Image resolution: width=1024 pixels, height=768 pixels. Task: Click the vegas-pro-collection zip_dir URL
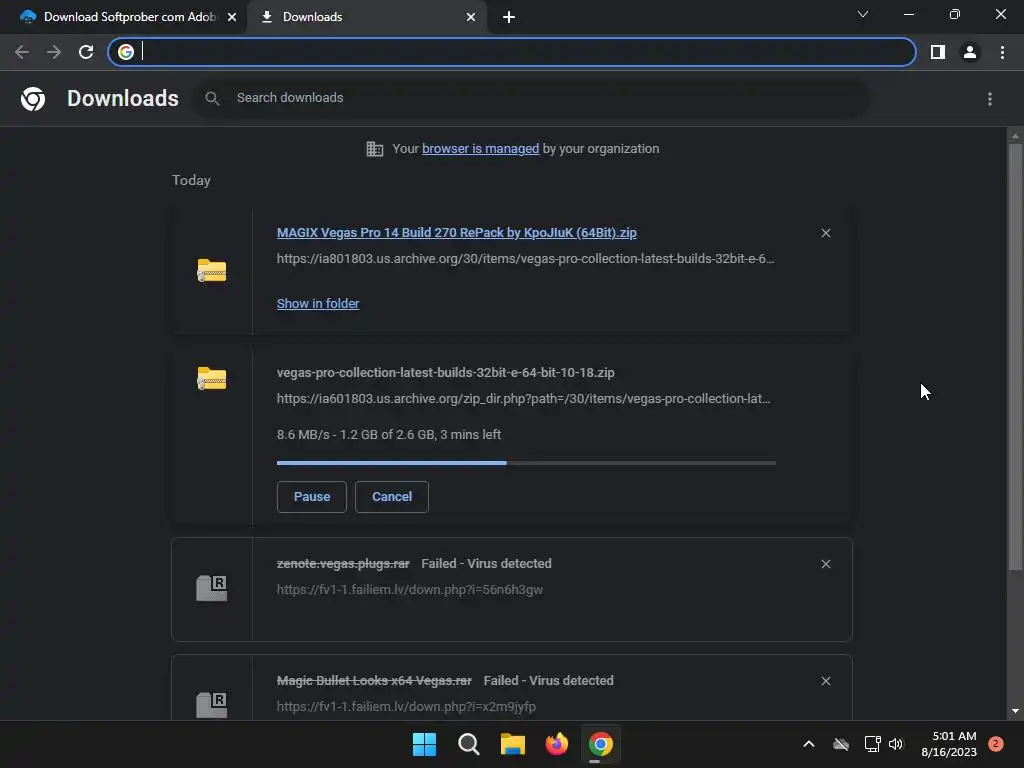(x=523, y=398)
